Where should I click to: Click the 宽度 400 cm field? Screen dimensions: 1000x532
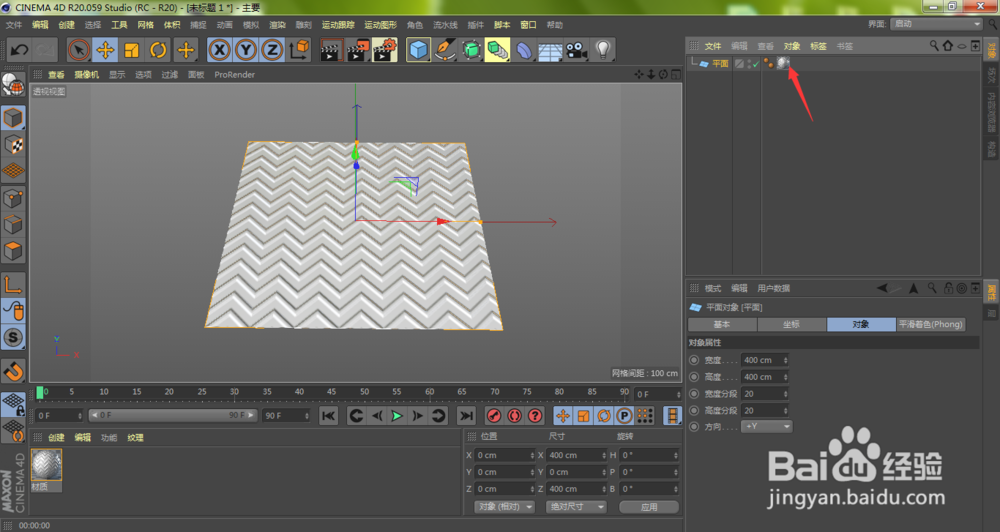pyautogui.click(x=765, y=360)
